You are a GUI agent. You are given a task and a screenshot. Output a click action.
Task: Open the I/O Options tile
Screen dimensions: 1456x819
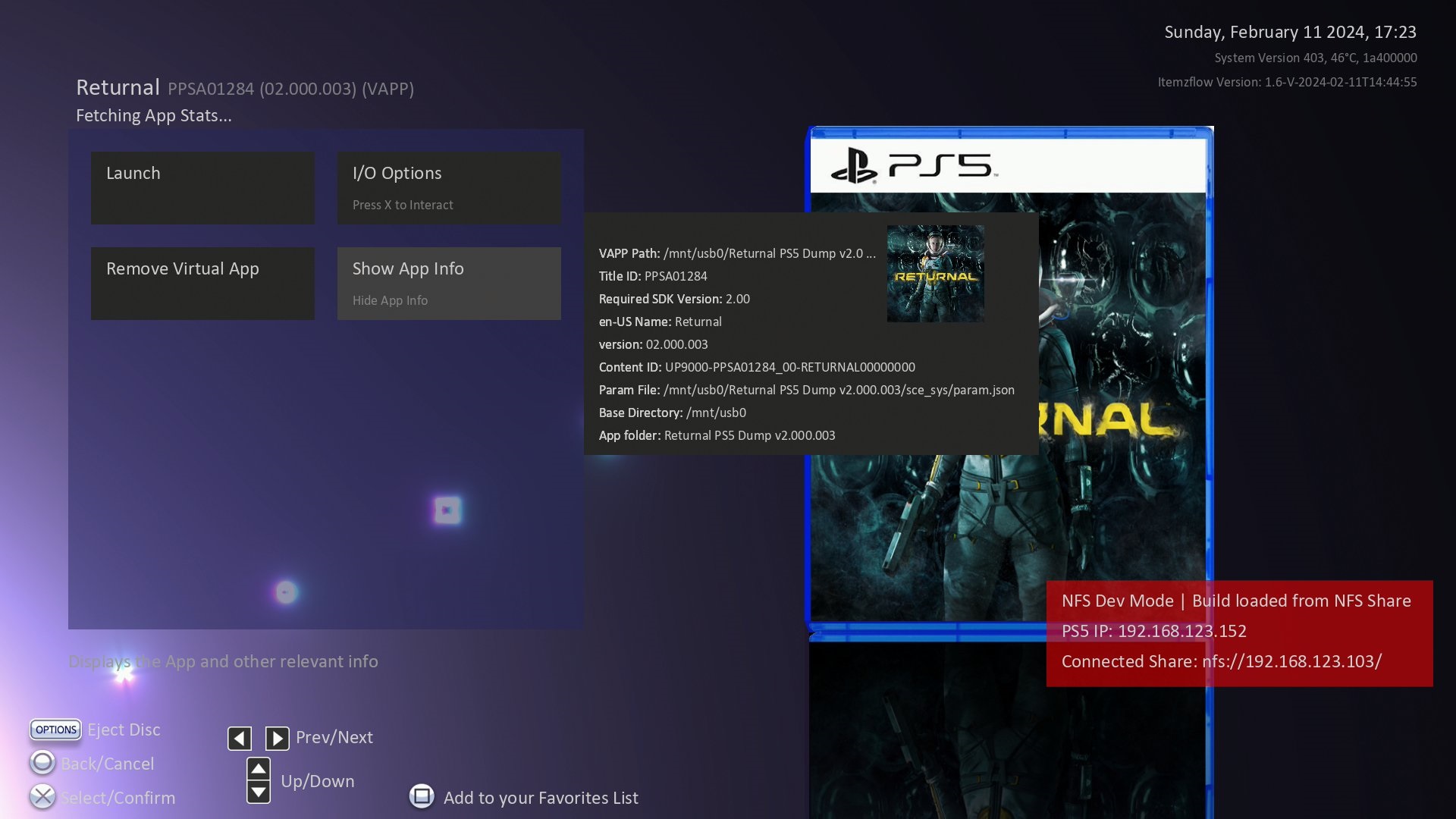pos(449,187)
